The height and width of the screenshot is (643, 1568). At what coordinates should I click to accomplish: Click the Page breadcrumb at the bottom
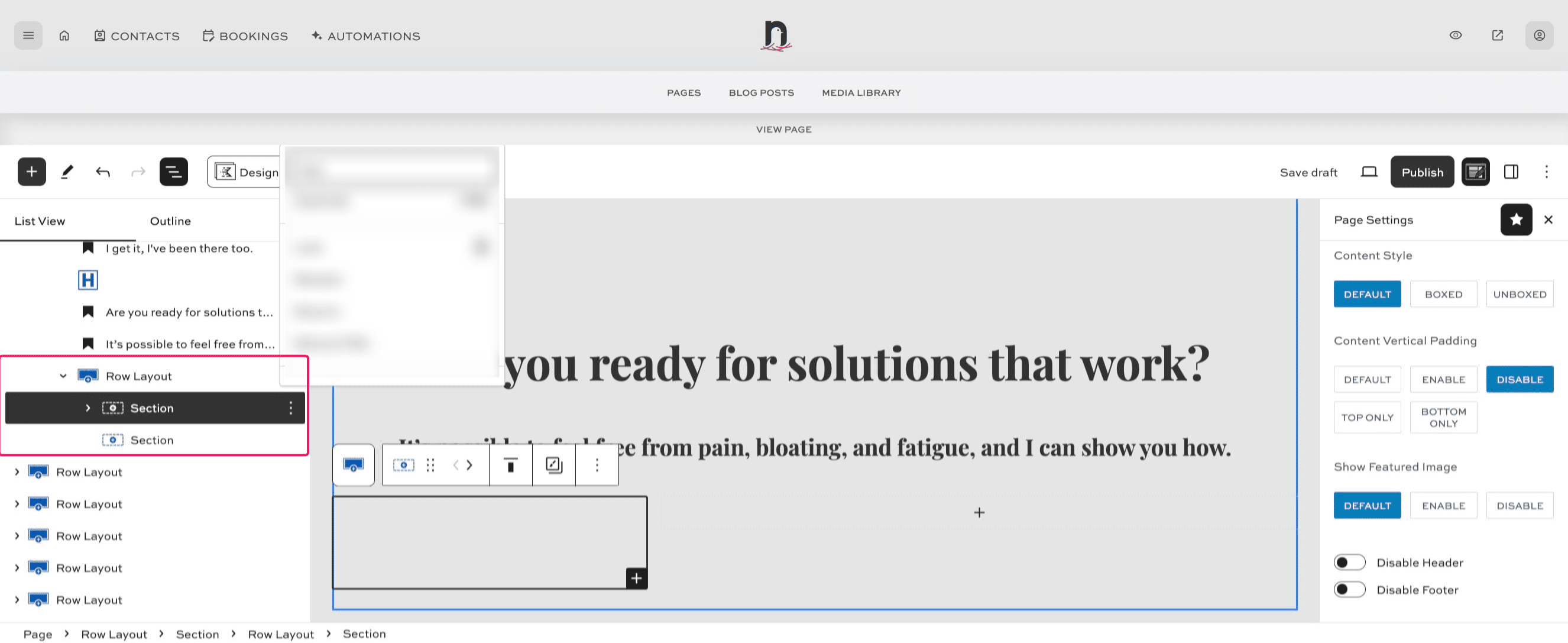[x=38, y=634]
